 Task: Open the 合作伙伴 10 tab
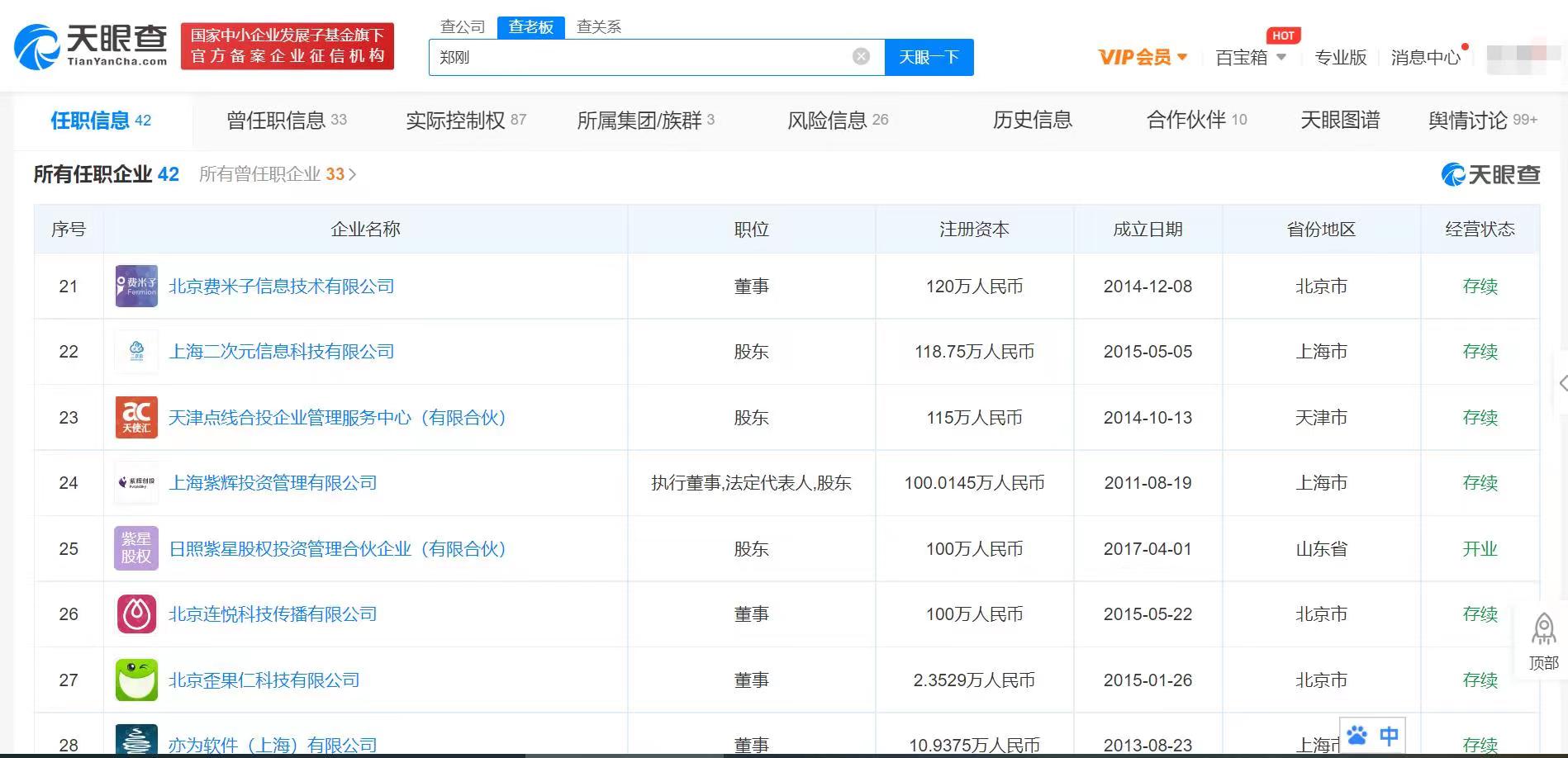coord(1196,121)
